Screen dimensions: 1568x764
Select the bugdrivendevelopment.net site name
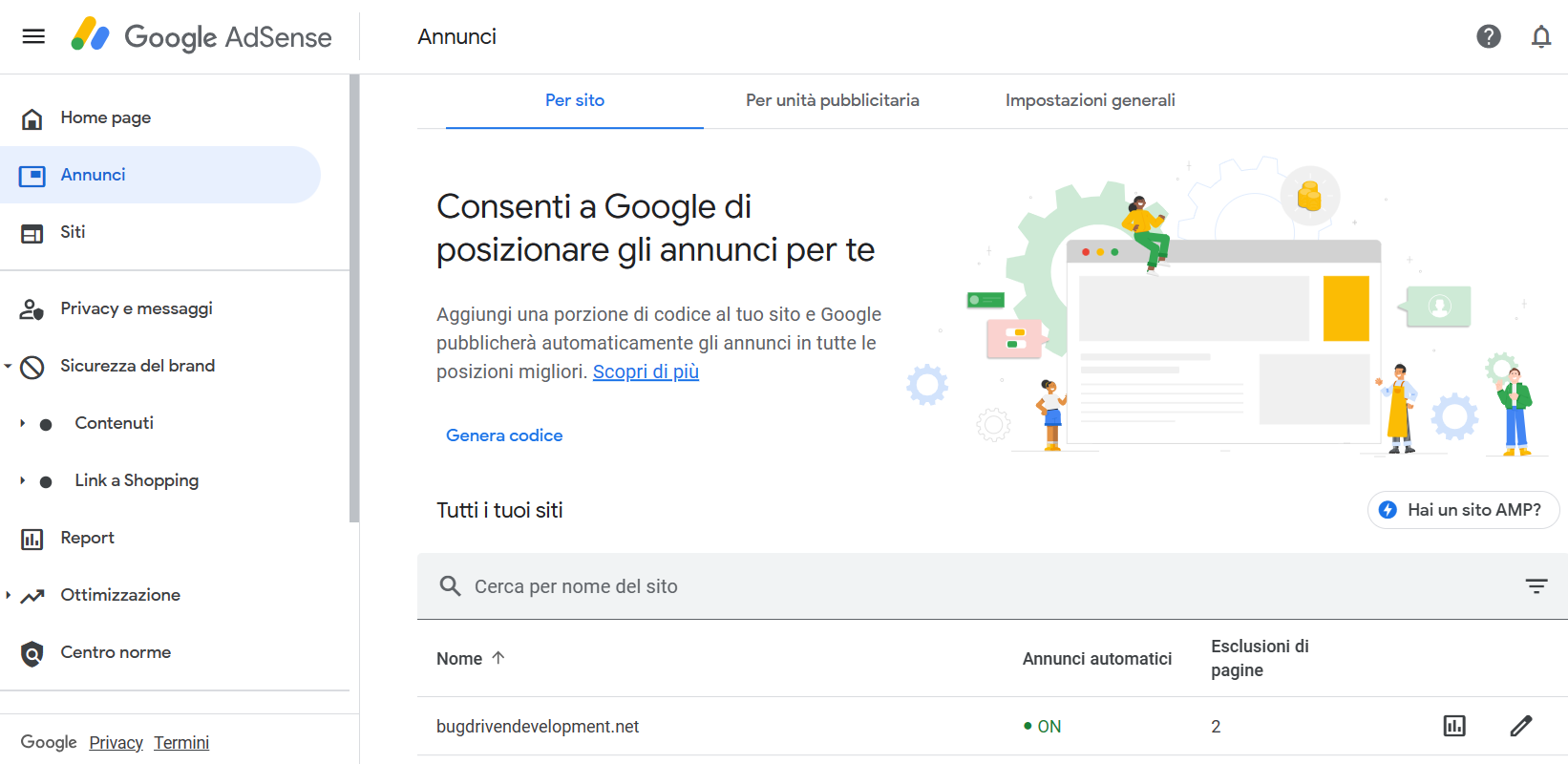538,727
